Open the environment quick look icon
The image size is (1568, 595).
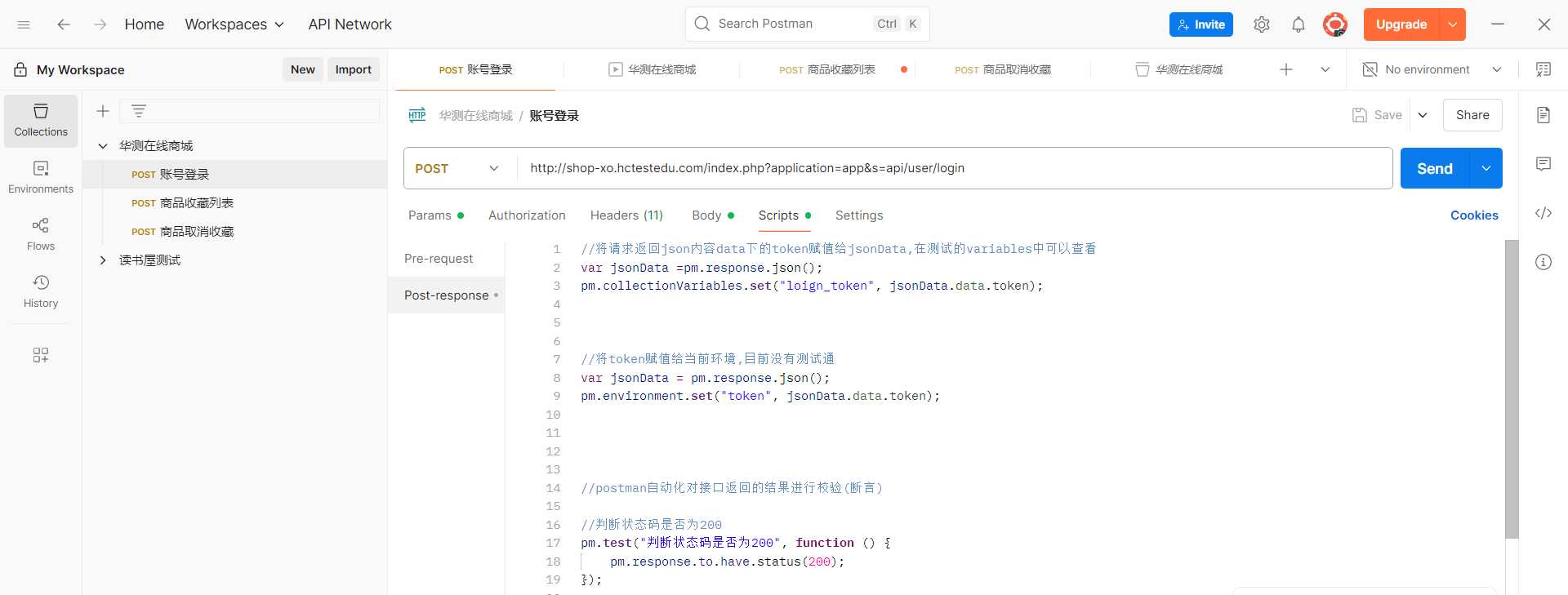(1543, 69)
